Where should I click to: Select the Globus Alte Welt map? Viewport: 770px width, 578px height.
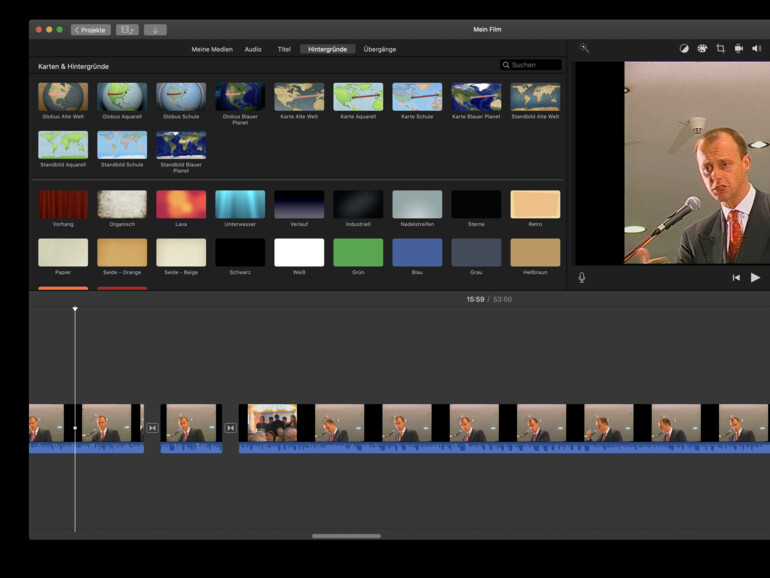[63, 97]
